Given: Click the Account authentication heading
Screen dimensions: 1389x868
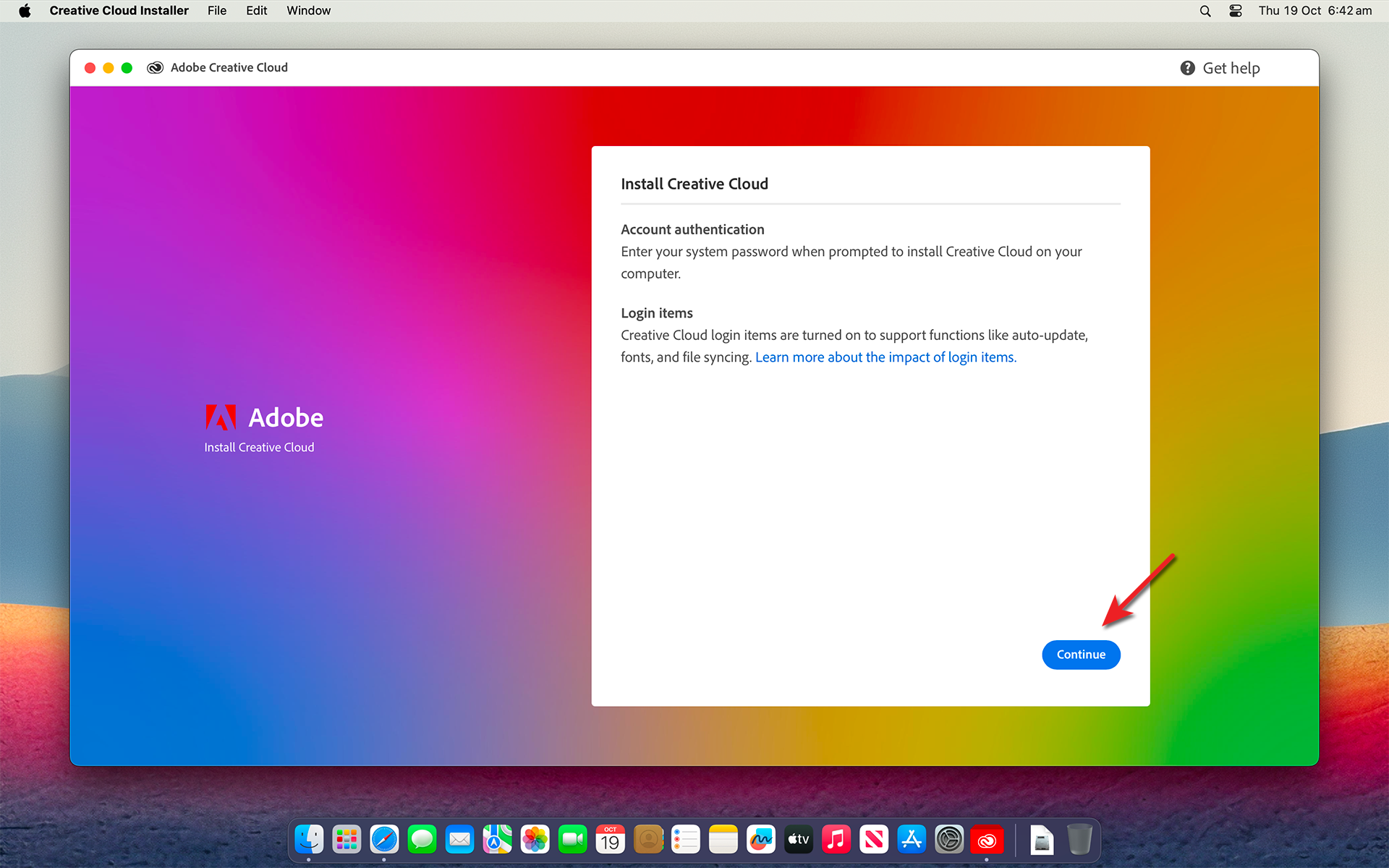Looking at the screenshot, I should tap(692, 229).
